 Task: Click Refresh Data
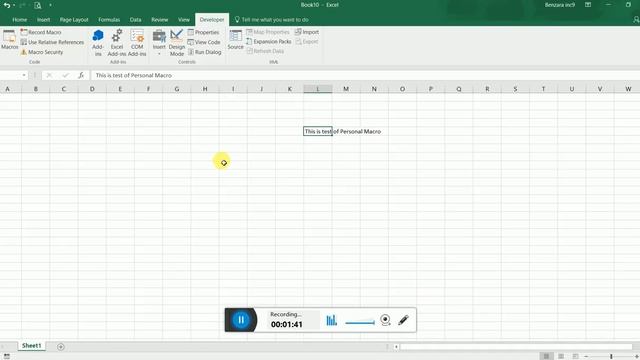[x=265, y=51]
